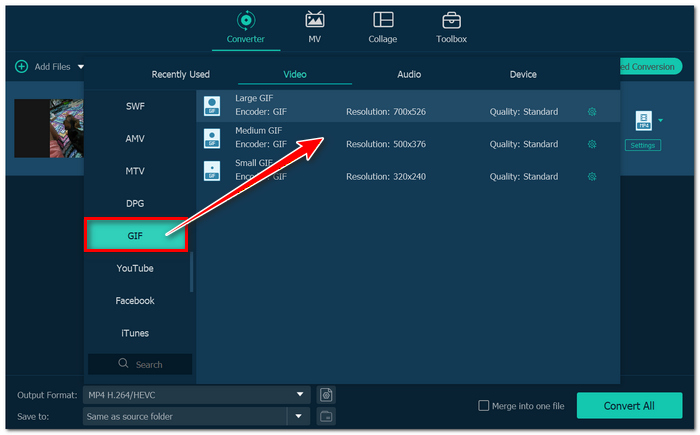700x435 pixels.
Task: Select SWF in the format list
Action: coord(135,106)
